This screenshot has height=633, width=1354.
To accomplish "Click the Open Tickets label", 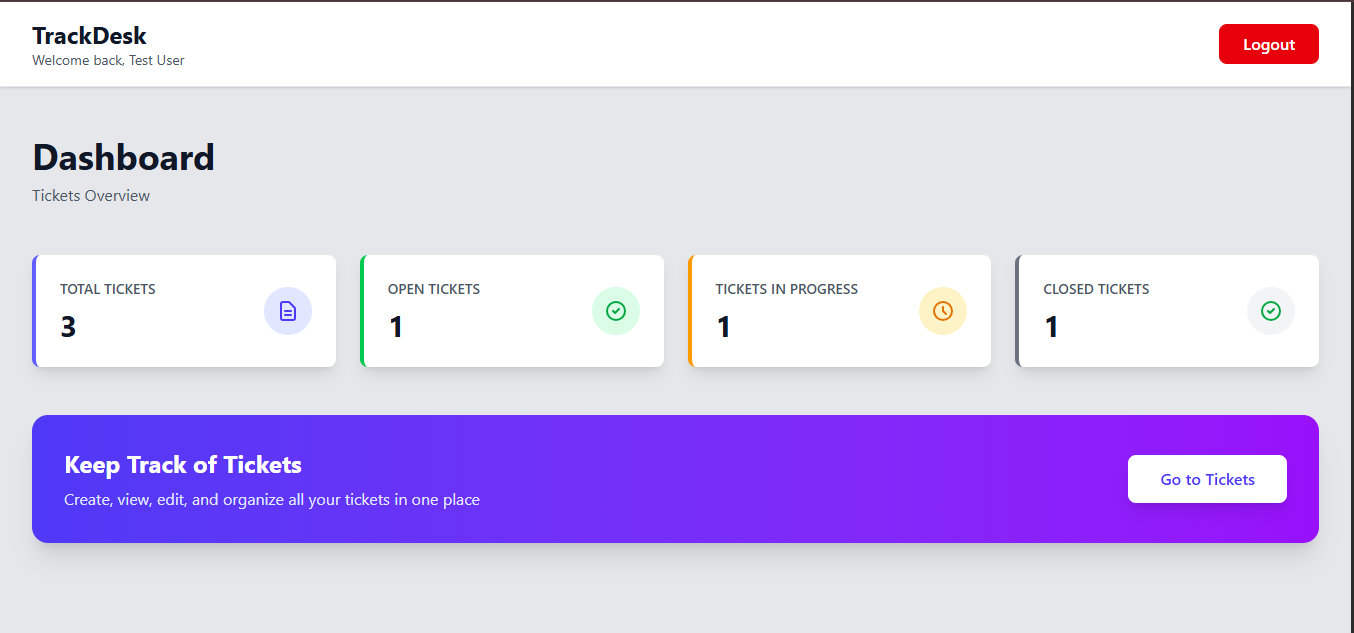I will [x=434, y=289].
